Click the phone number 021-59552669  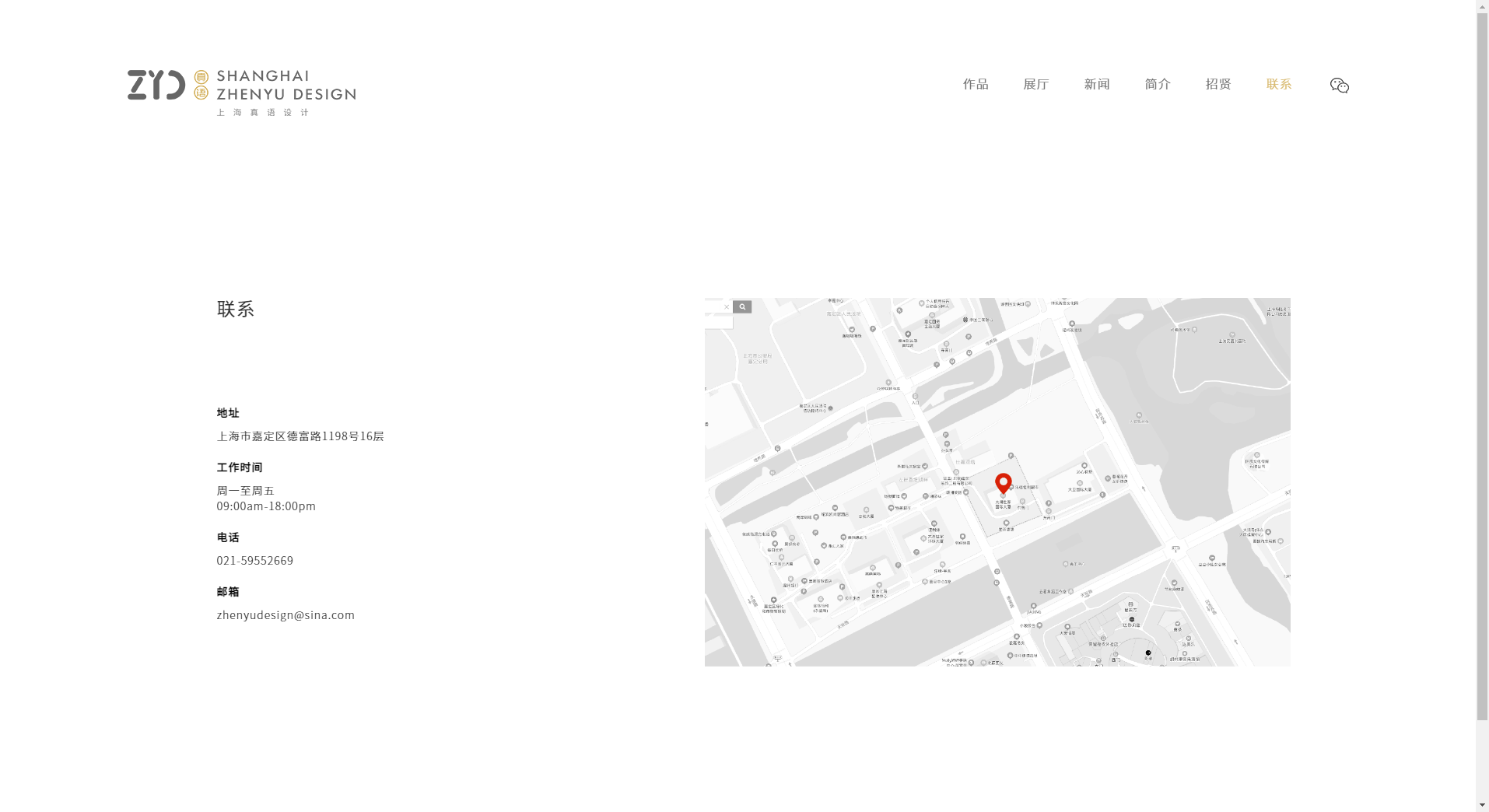[255, 561]
